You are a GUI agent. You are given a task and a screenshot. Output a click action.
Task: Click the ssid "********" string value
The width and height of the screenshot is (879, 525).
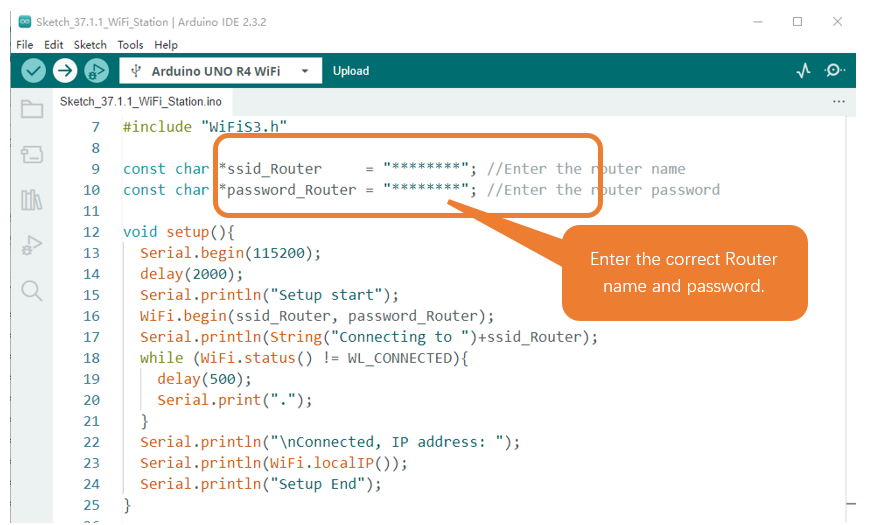coord(426,168)
